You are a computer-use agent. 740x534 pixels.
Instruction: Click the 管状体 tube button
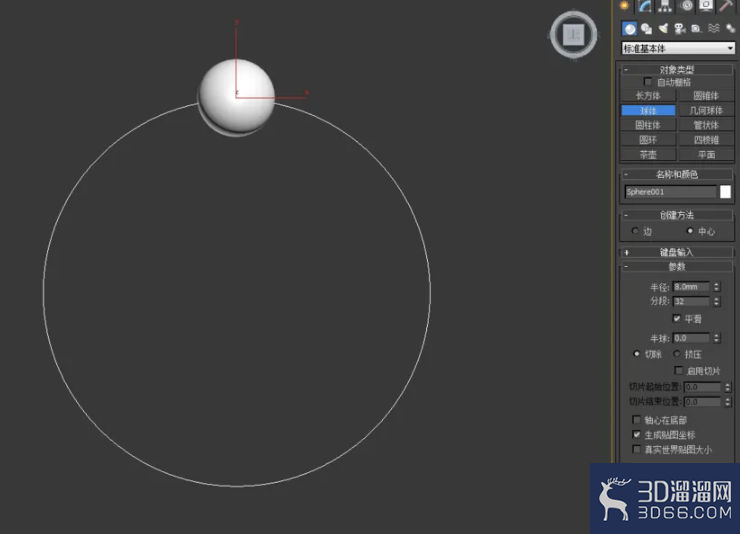coord(706,125)
